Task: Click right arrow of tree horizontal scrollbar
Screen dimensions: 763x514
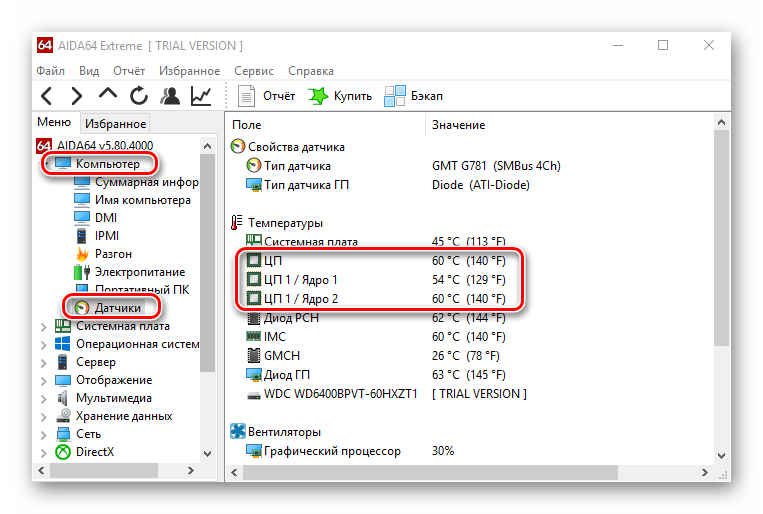Action: [x=191, y=471]
